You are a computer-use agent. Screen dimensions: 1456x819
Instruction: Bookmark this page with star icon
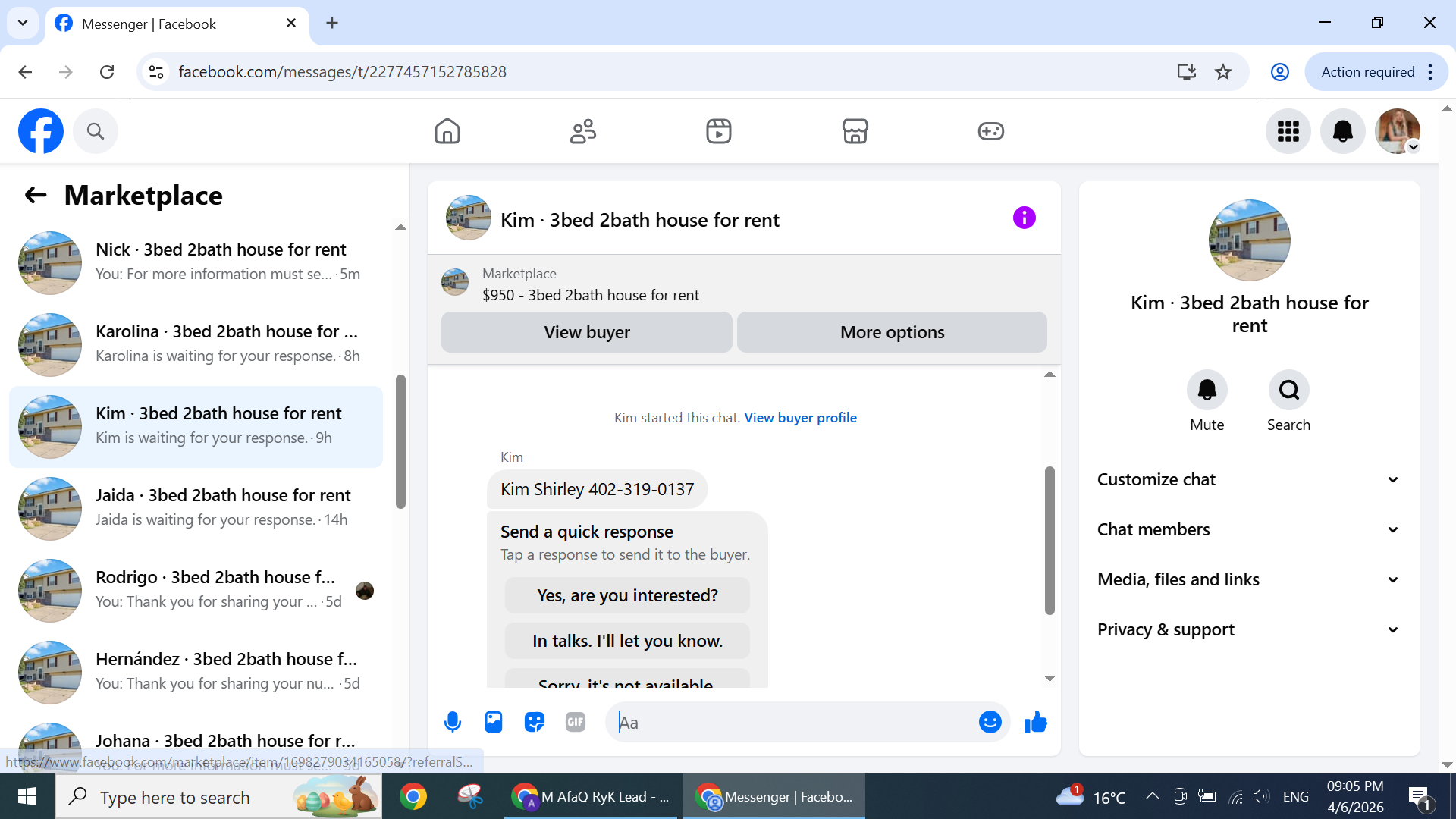(x=1223, y=72)
